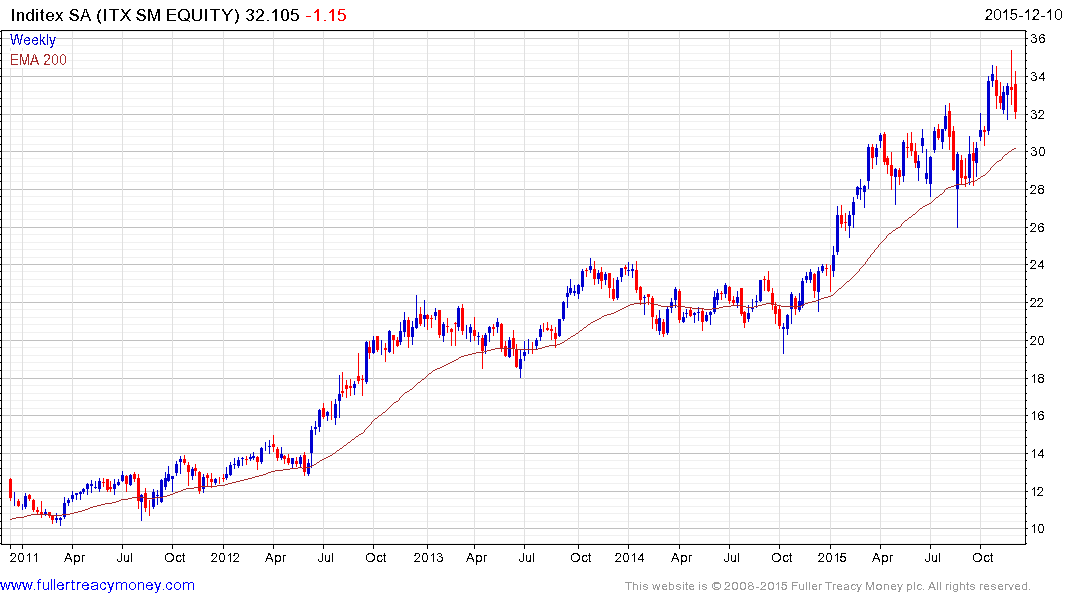Click the 20 y-axis label

tap(1037, 341)
